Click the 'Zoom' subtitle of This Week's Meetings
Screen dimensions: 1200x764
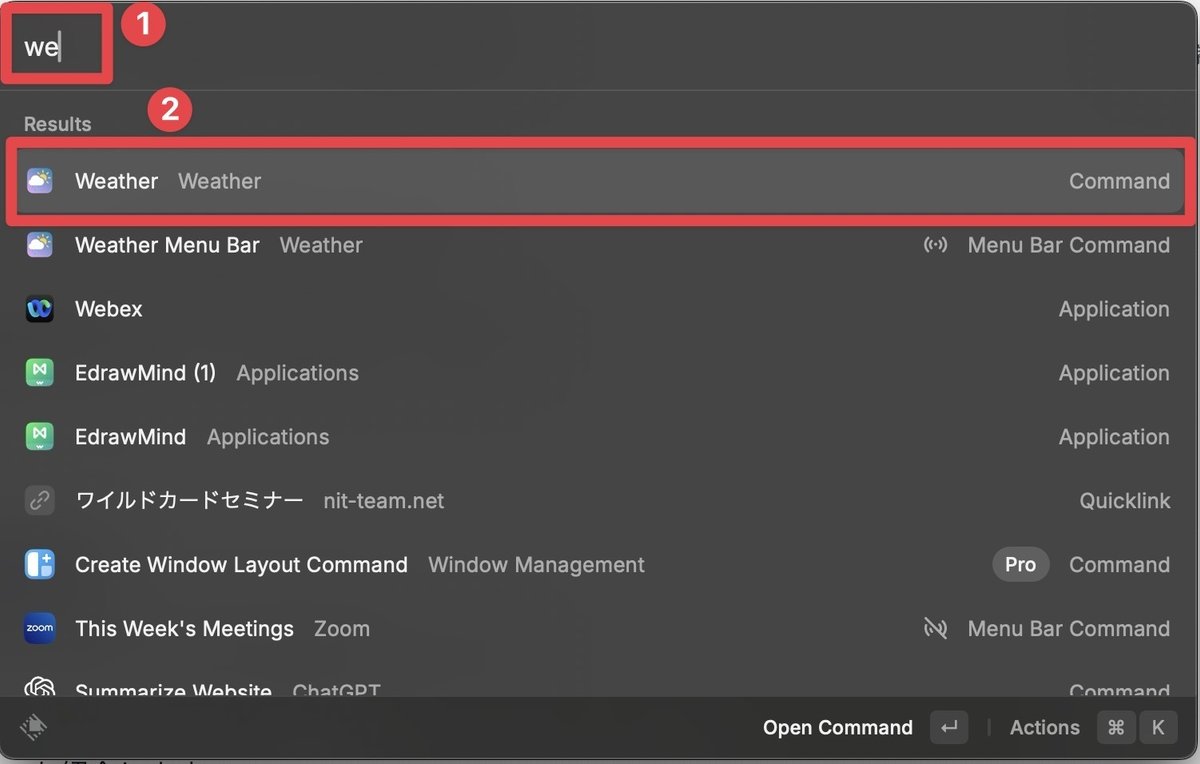[342, 629]
